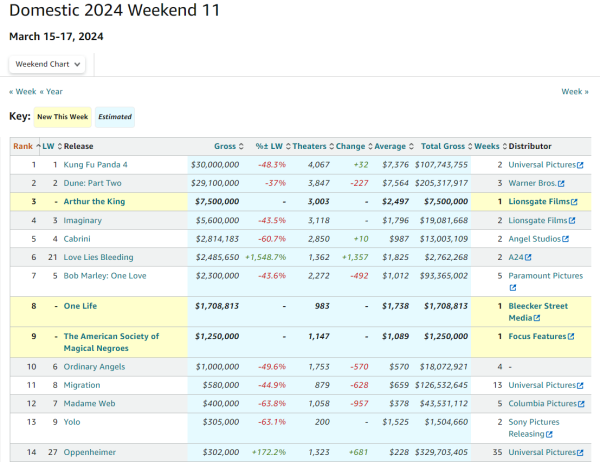Open the Ordinary Angels release link
600x462 pixels.
(94, 366)
